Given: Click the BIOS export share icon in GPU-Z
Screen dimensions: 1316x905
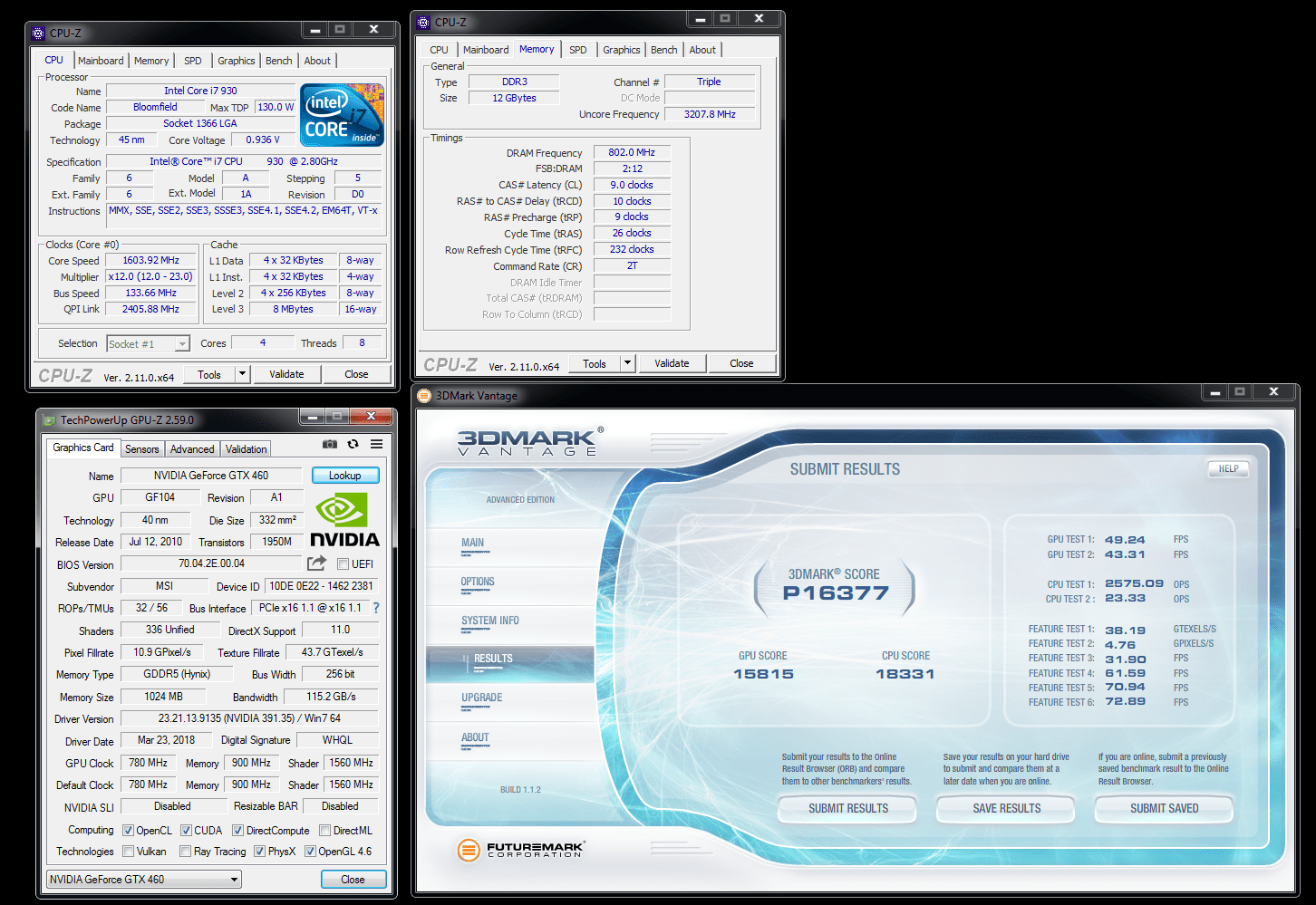Looking at the screenshot, I should click(316, 563).
